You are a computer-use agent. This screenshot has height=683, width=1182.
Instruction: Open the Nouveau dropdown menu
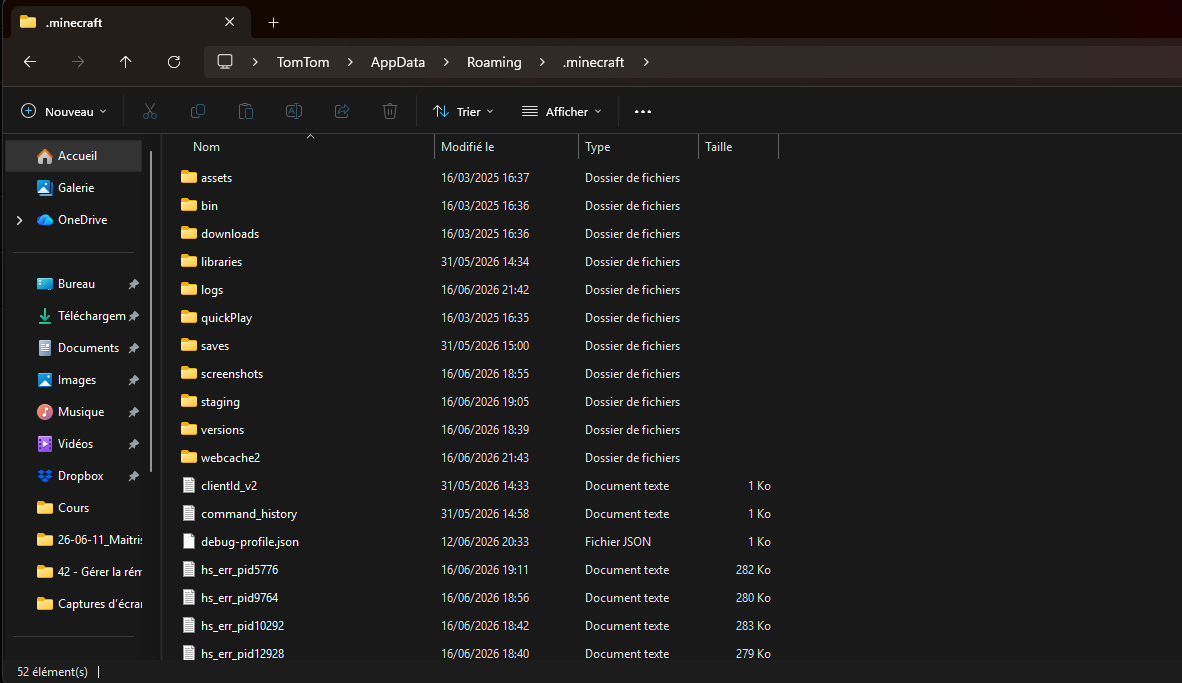tap(64, 112)
